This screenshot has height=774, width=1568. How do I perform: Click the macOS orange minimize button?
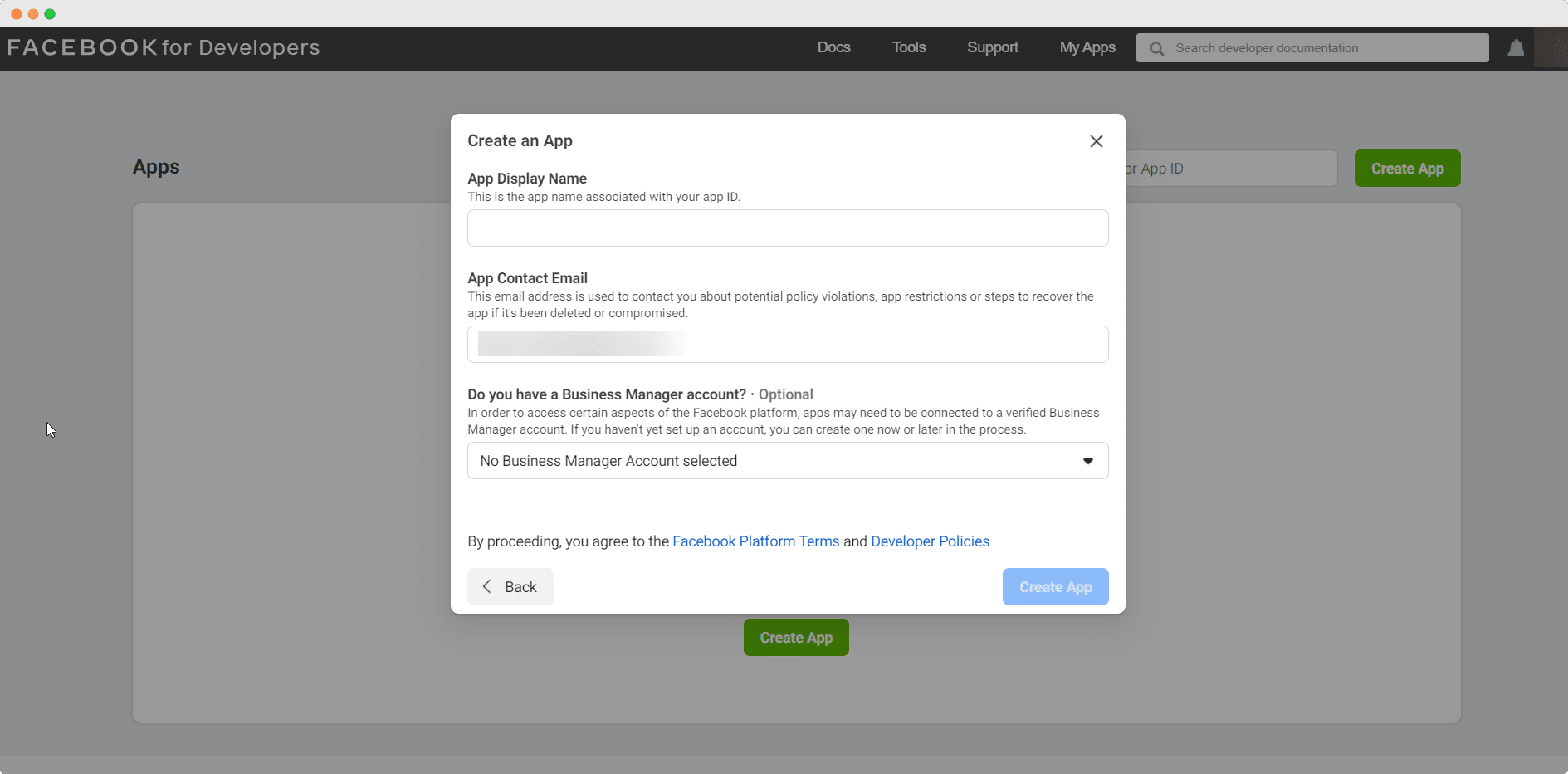tap(33, 14)
